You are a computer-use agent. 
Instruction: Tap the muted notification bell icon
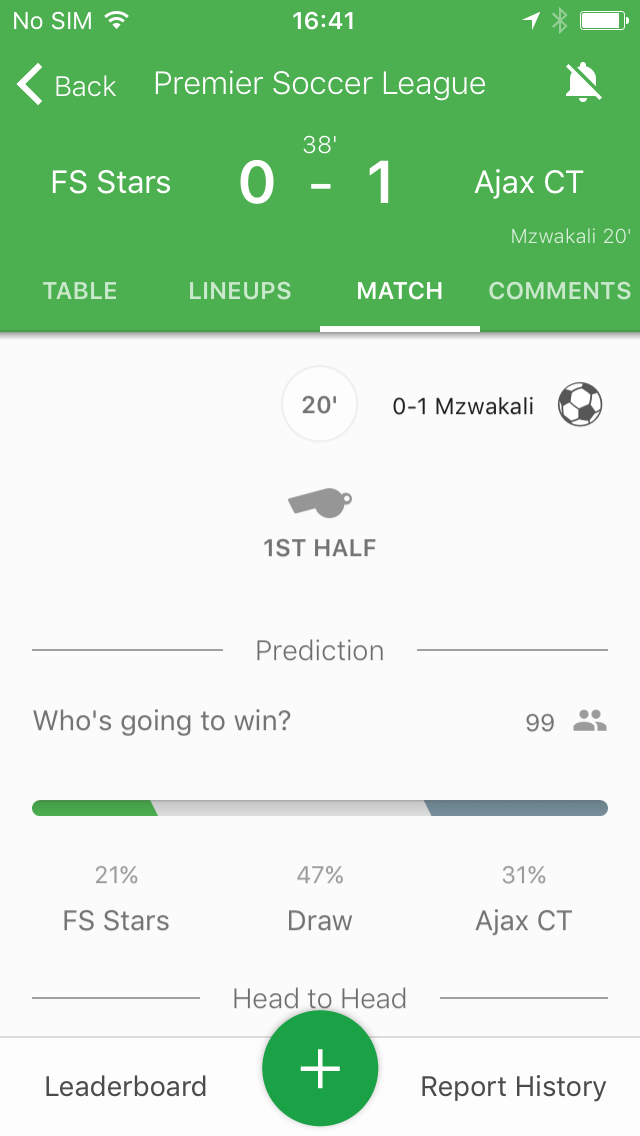click(584, 84)
